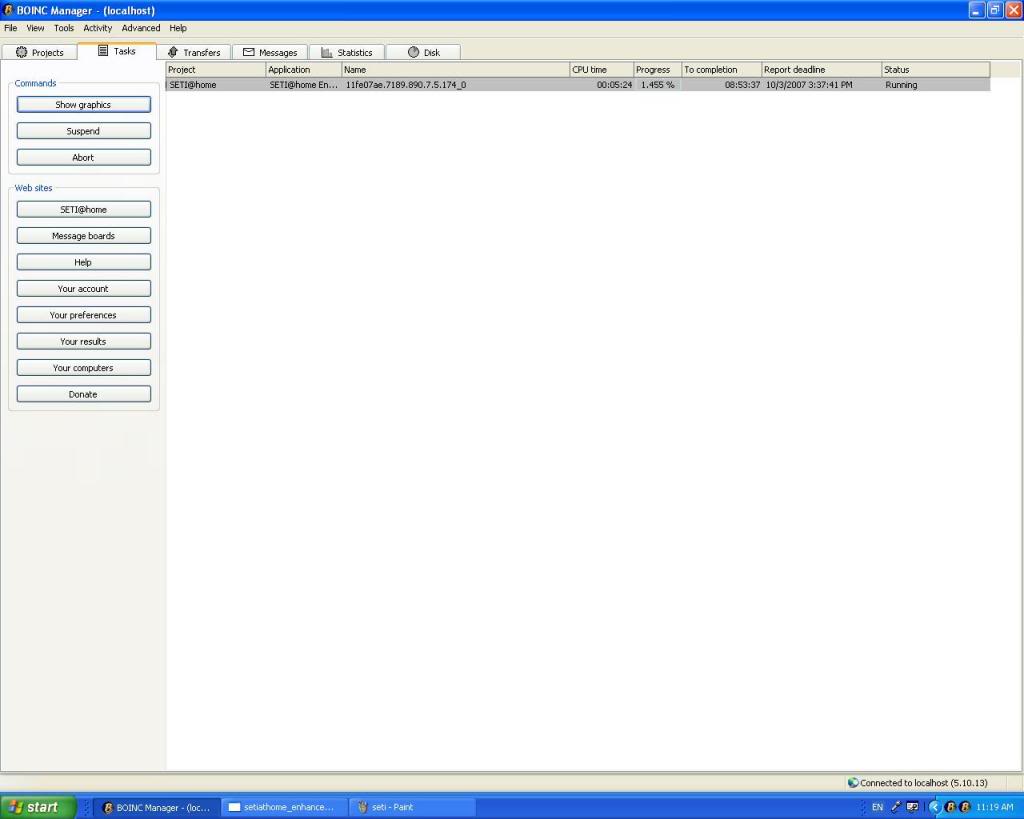Open the View menu
The height and width of the screenshot is (819, 1024).
click(x=35, y=28)
